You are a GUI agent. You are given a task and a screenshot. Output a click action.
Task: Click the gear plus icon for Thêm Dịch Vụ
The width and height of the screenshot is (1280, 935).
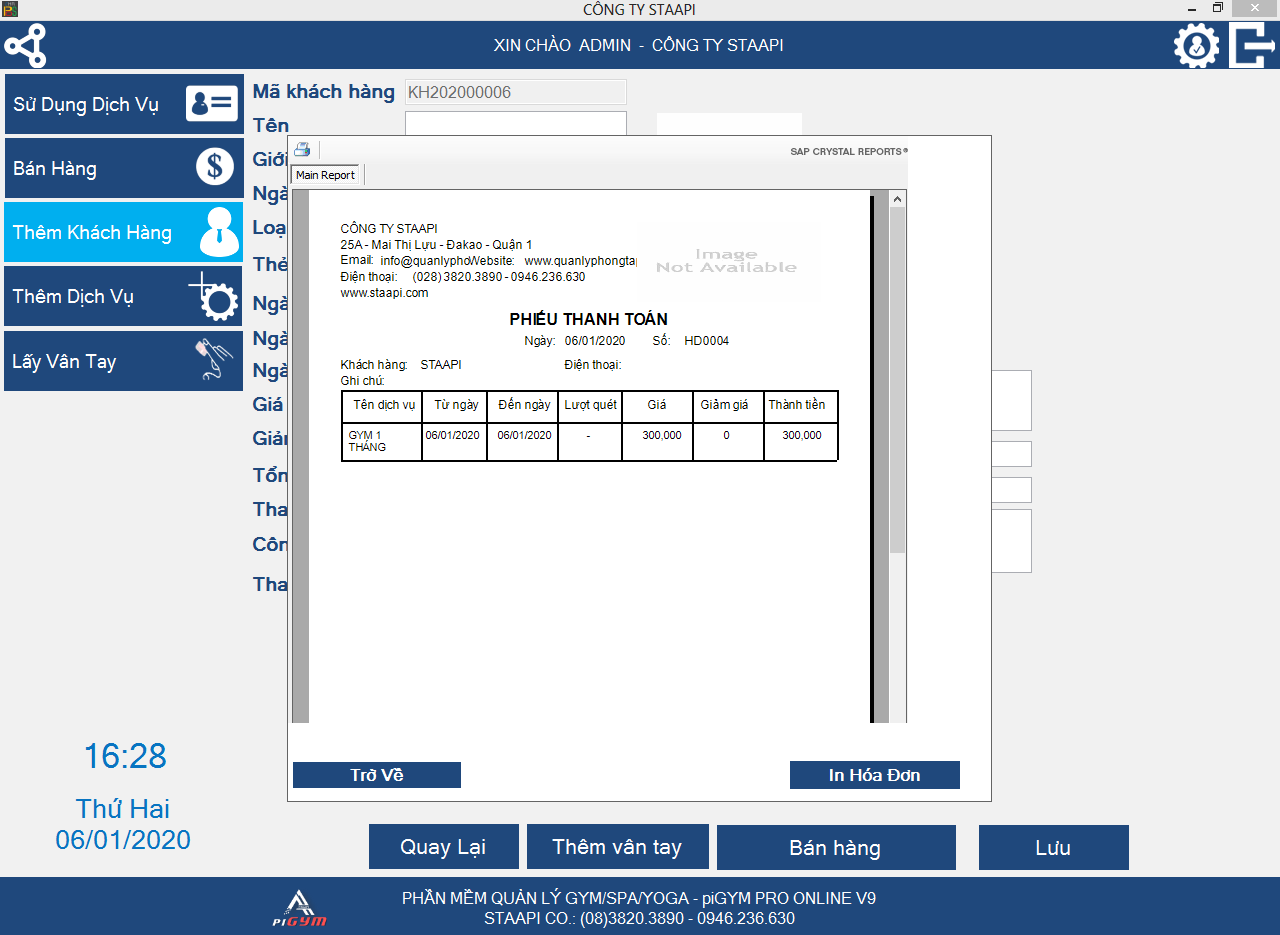tap(213, 297)
